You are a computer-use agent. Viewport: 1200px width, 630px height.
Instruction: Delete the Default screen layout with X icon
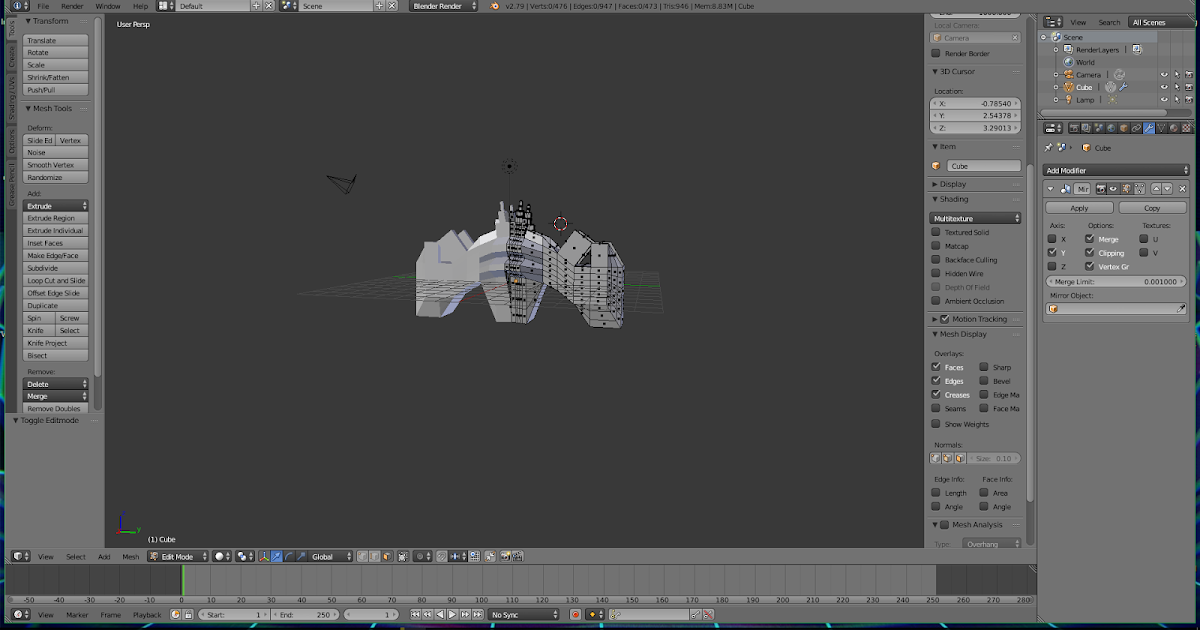tap(268, 6)
